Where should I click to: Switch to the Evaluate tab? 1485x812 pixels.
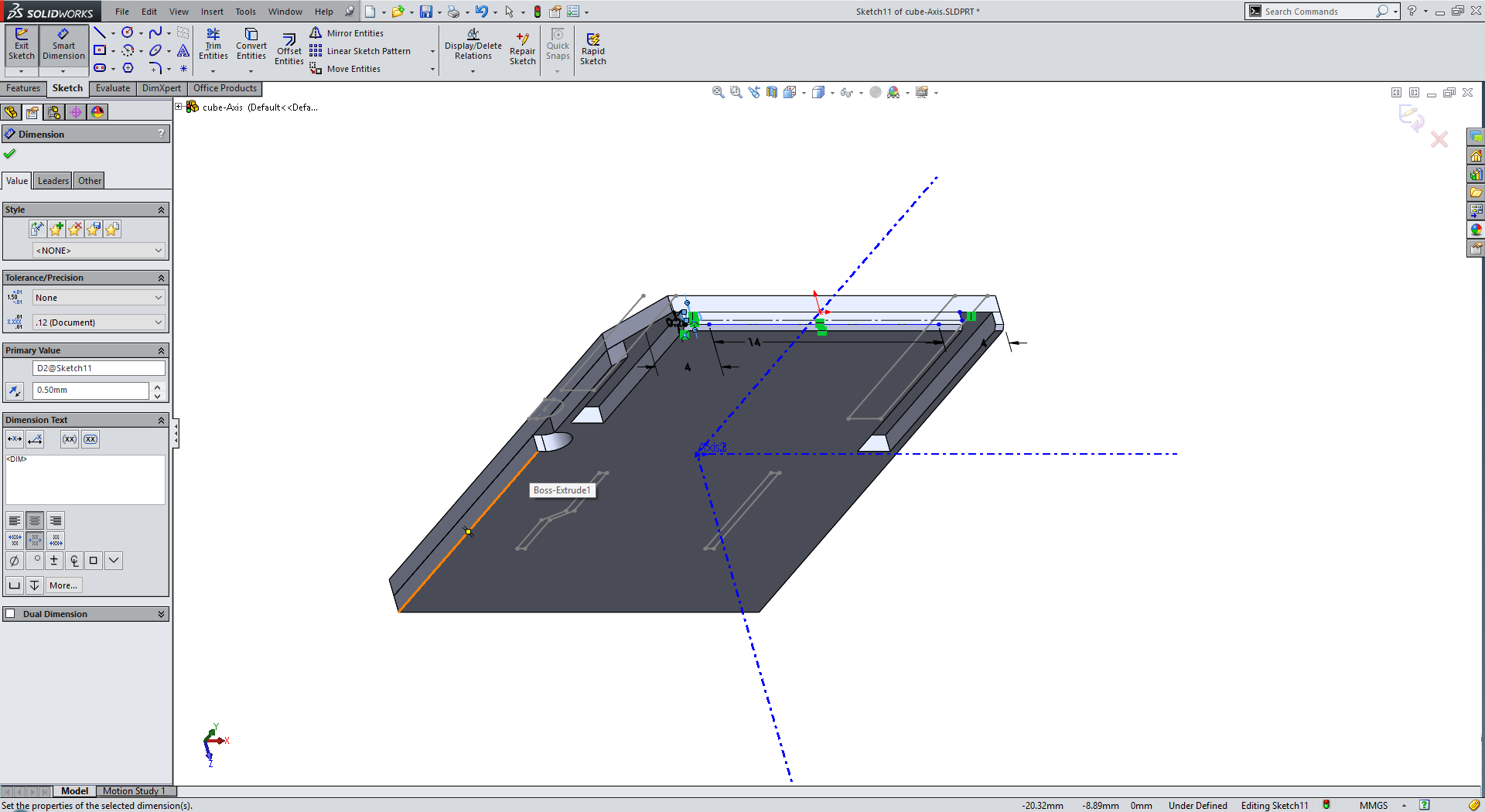[113, 88]
